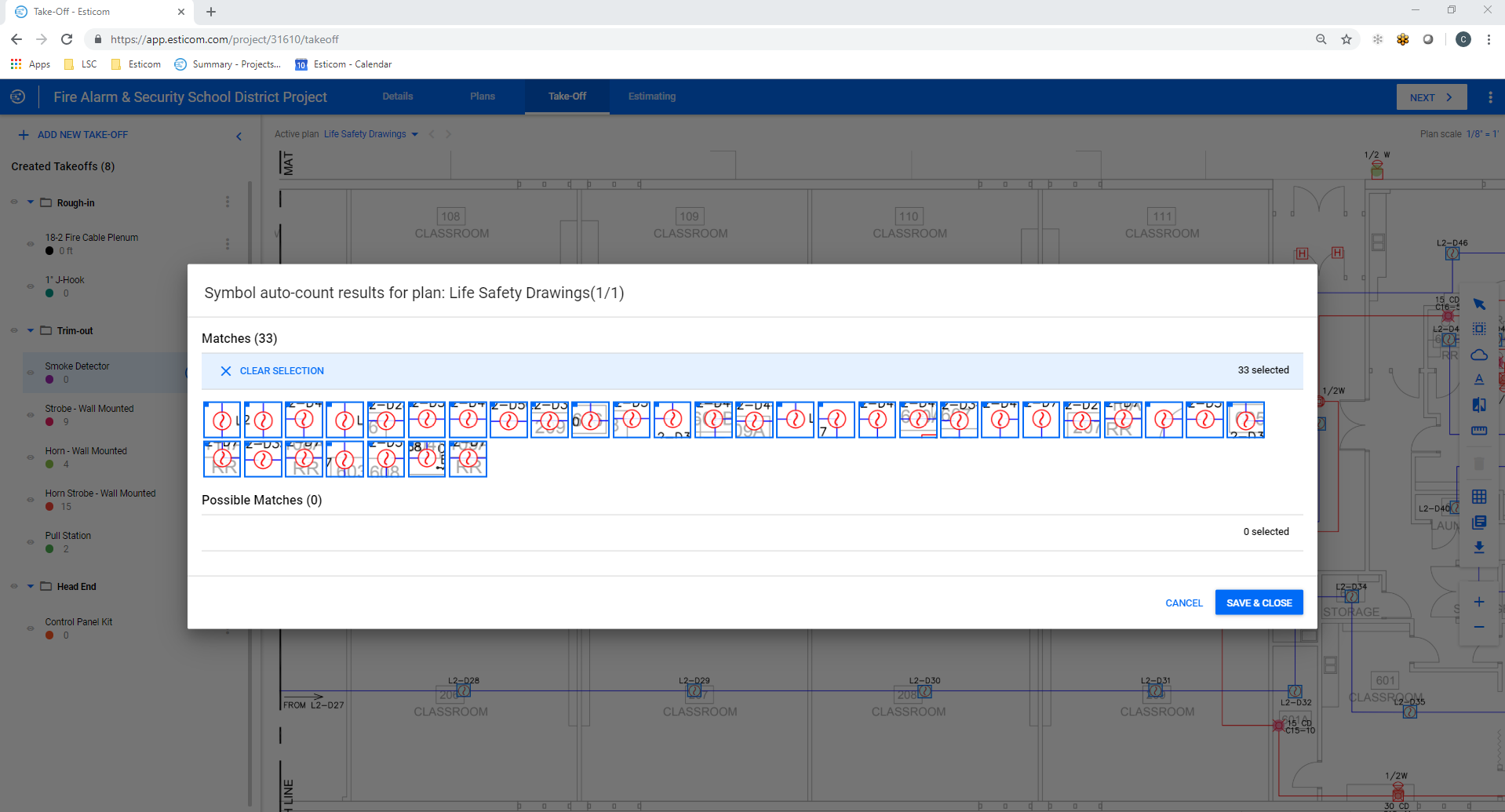This screenshot has height=812, width=1505.
Task: Go to the Estimating tab
Action: [x=652, y=96]
